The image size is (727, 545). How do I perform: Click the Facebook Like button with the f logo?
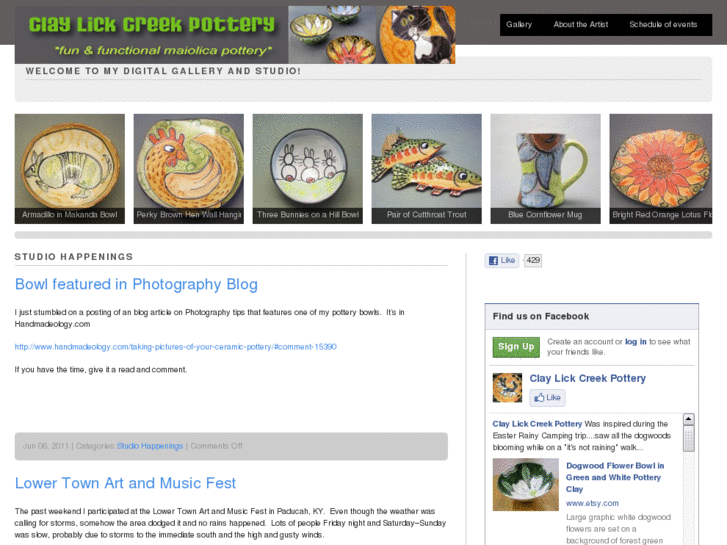tap(502, 260)
